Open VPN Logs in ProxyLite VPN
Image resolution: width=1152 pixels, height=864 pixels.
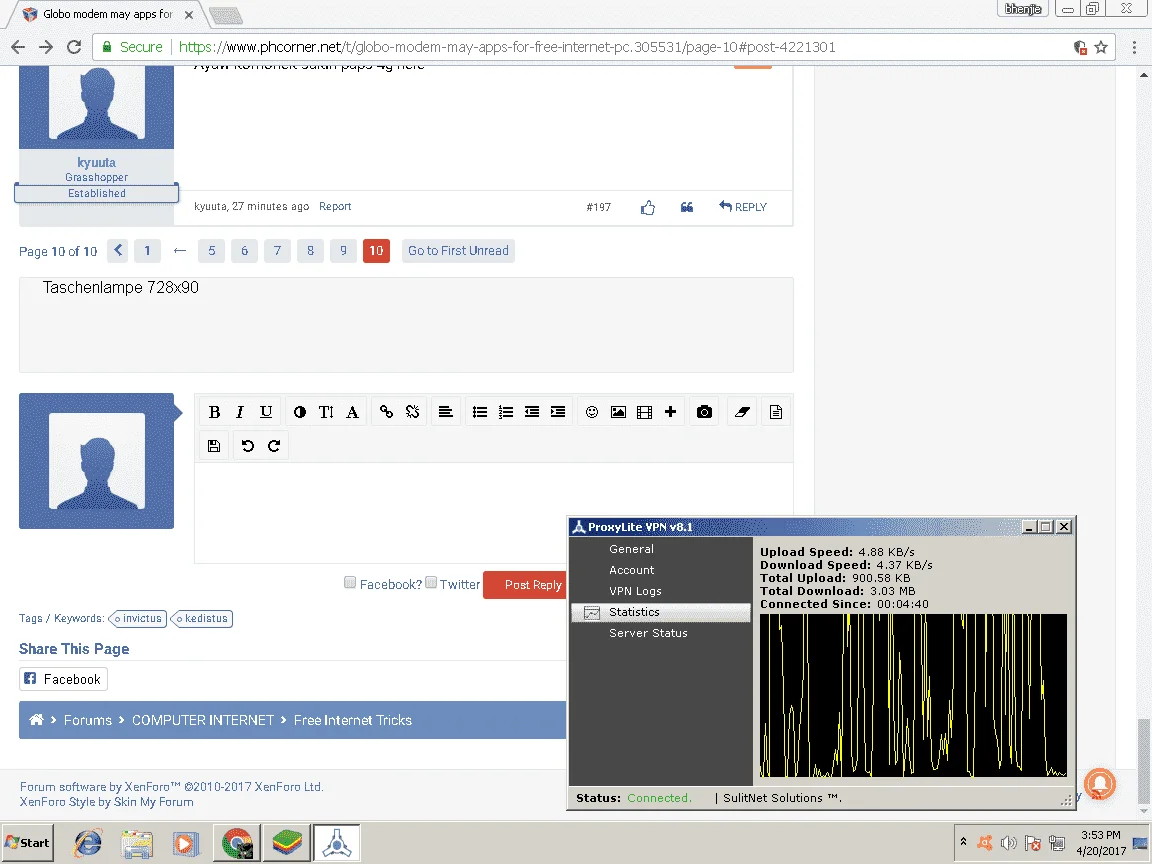(x=636, y=591)
